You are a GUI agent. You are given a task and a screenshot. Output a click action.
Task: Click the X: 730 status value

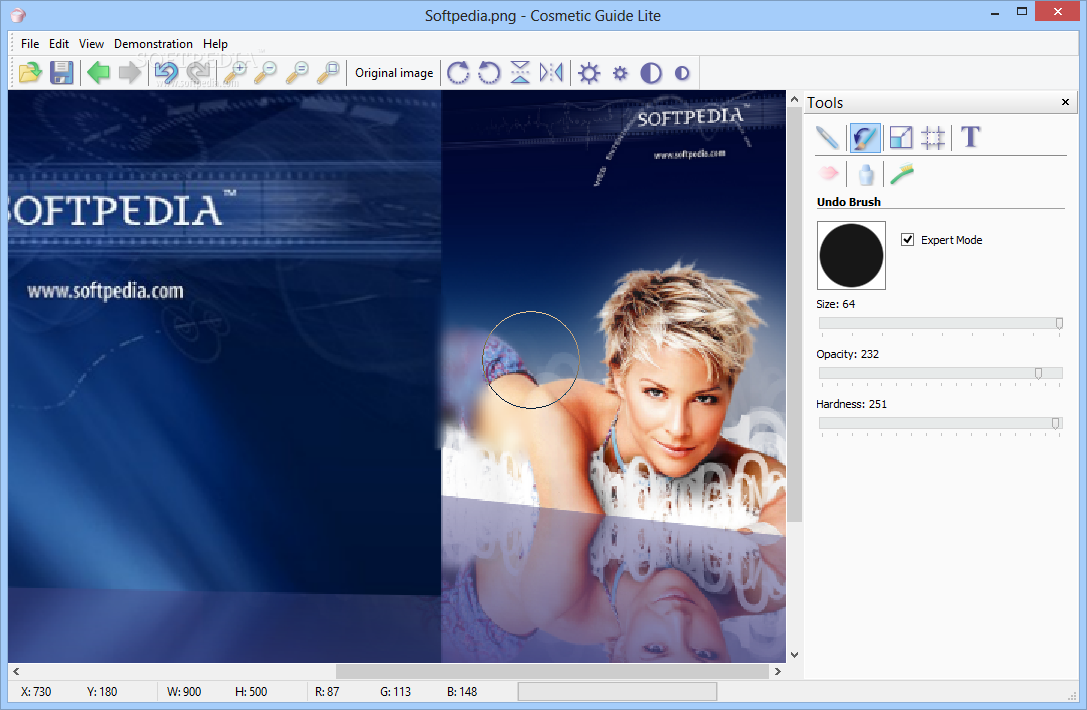(36, 691)
